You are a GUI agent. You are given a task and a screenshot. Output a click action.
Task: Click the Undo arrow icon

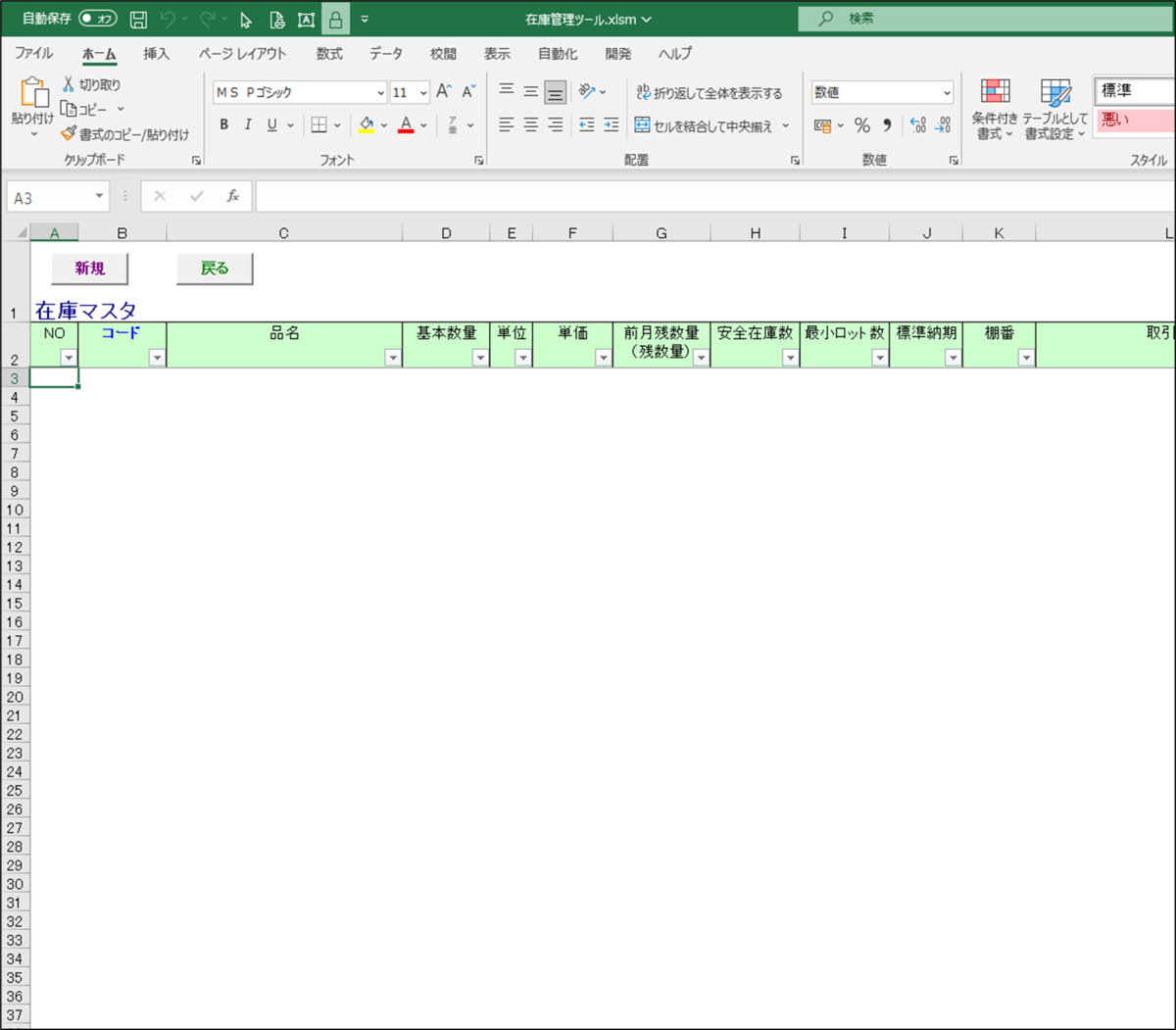click(168, 20)
